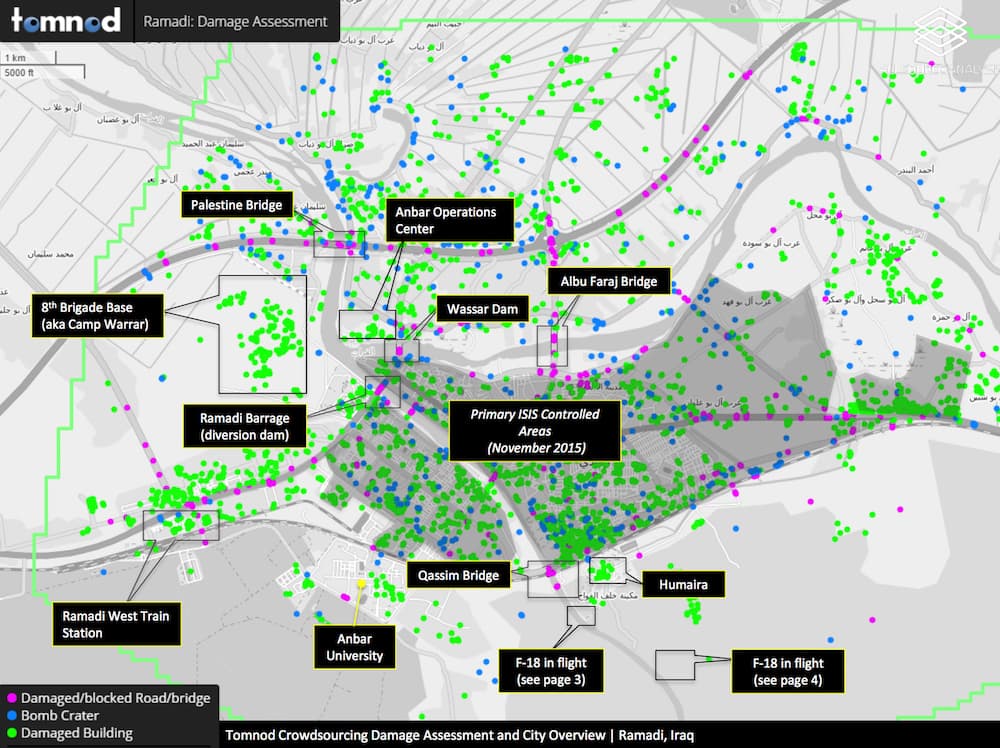1000x748 pixels.
Task: Click the DigitalGlobe watermark logo at top right
Action: 940,35
